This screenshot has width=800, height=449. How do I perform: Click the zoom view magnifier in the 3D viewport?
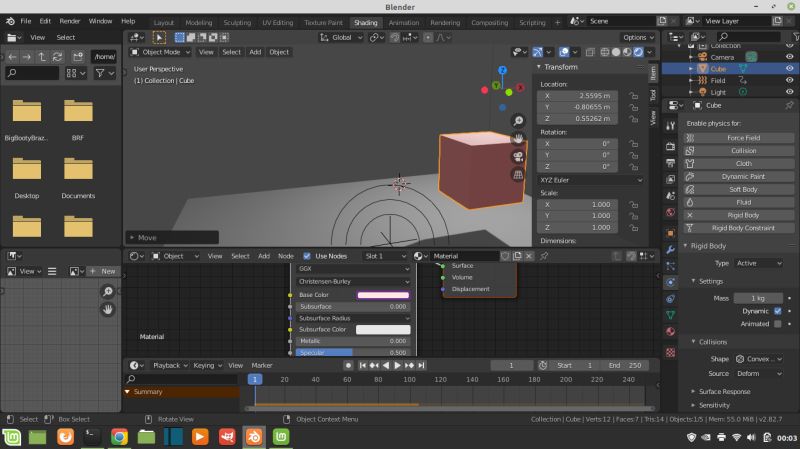518,120
